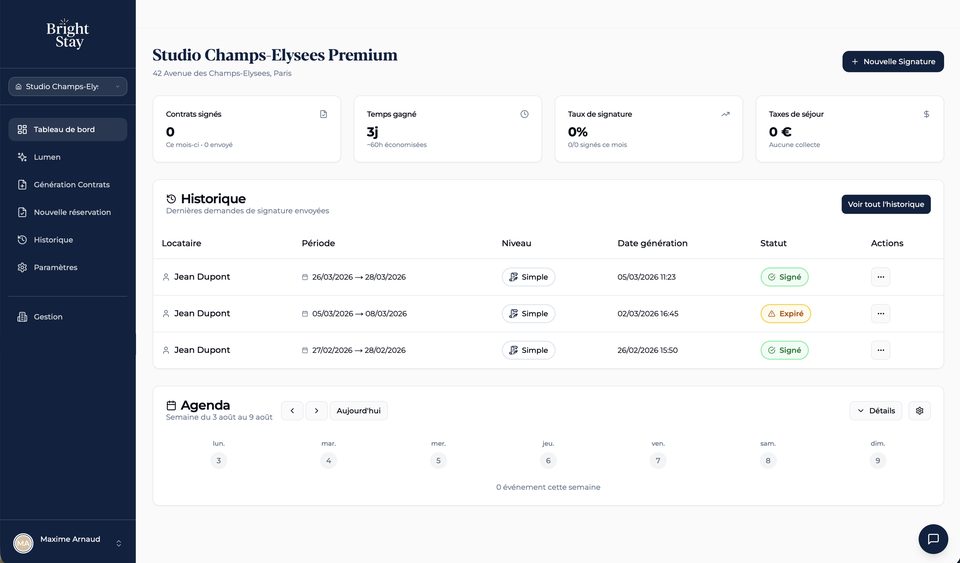The image size is (960, 563).
Task: Click the Nouvelle Signature button
Action: pos(893,61)
